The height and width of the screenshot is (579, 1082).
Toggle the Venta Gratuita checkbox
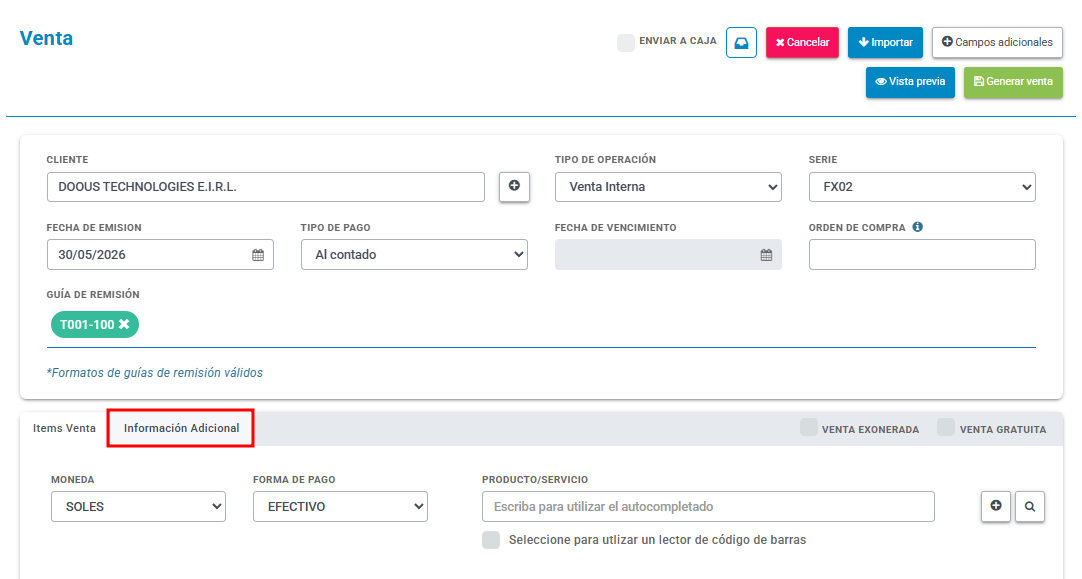pyautogui.click(x=946, y=427)
